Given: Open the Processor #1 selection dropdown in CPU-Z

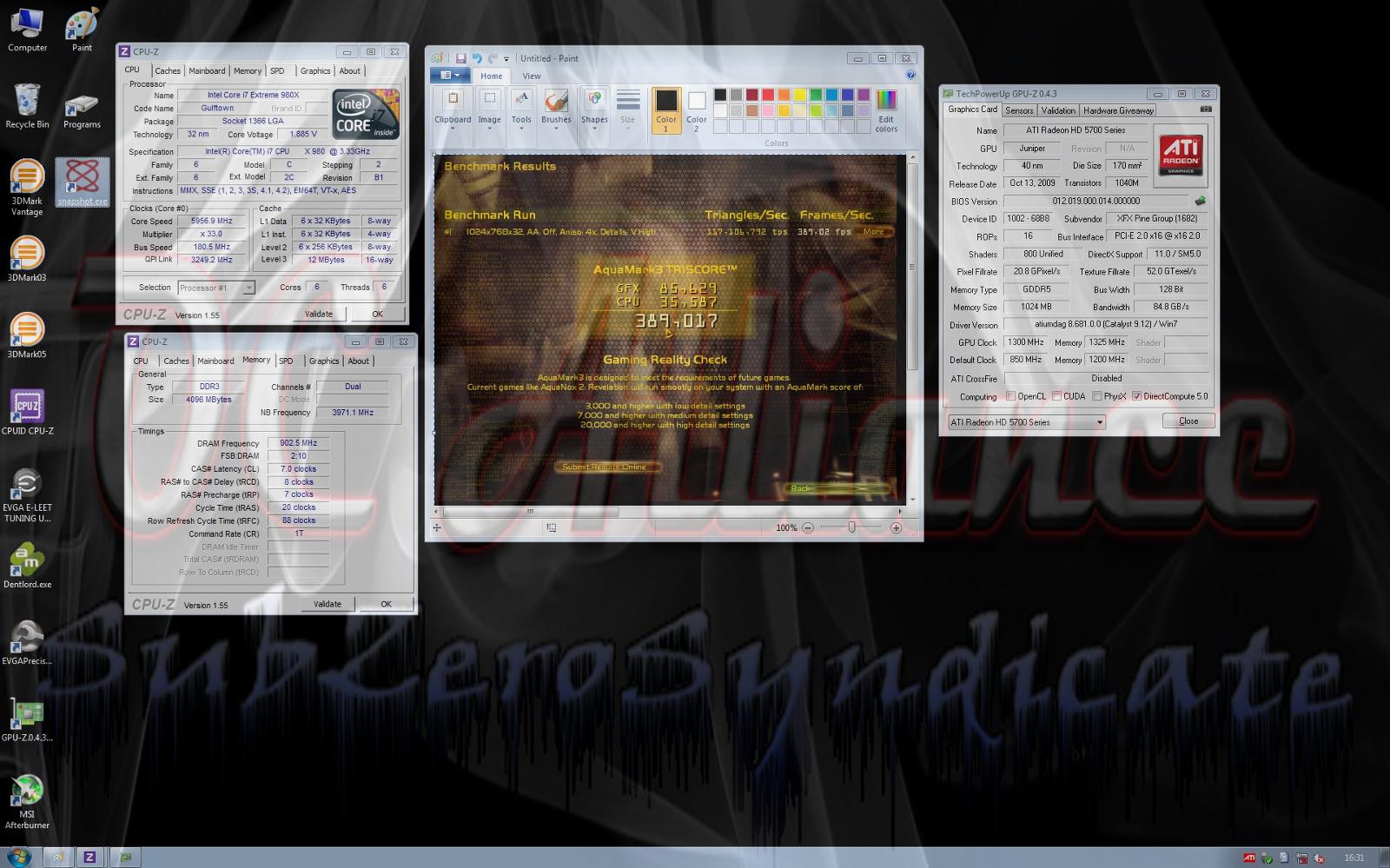Looking at the screenshot, I should pos(216,288).
